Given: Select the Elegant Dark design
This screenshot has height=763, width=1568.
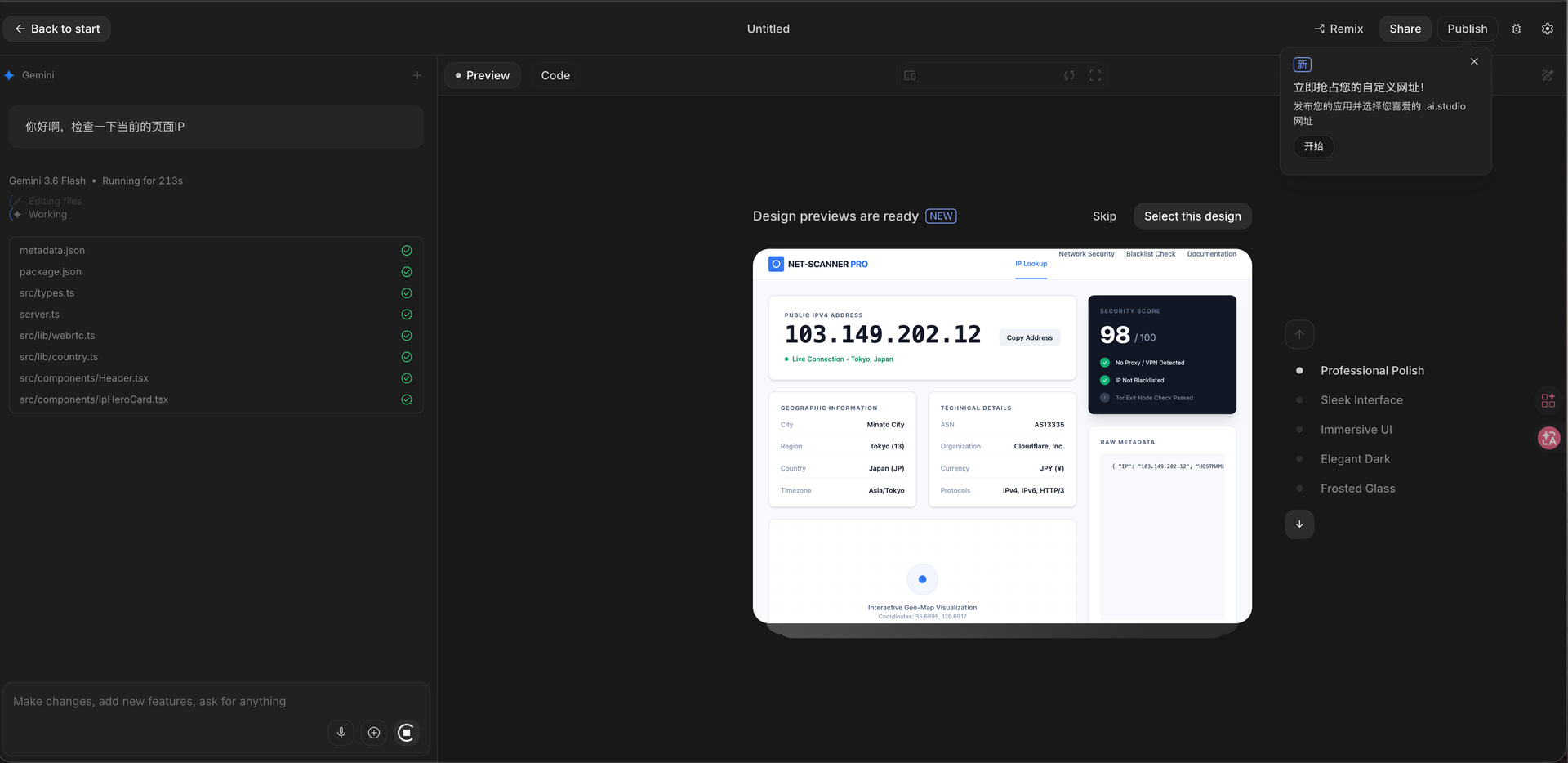Looking at the screenshot, I should 1355,459.
